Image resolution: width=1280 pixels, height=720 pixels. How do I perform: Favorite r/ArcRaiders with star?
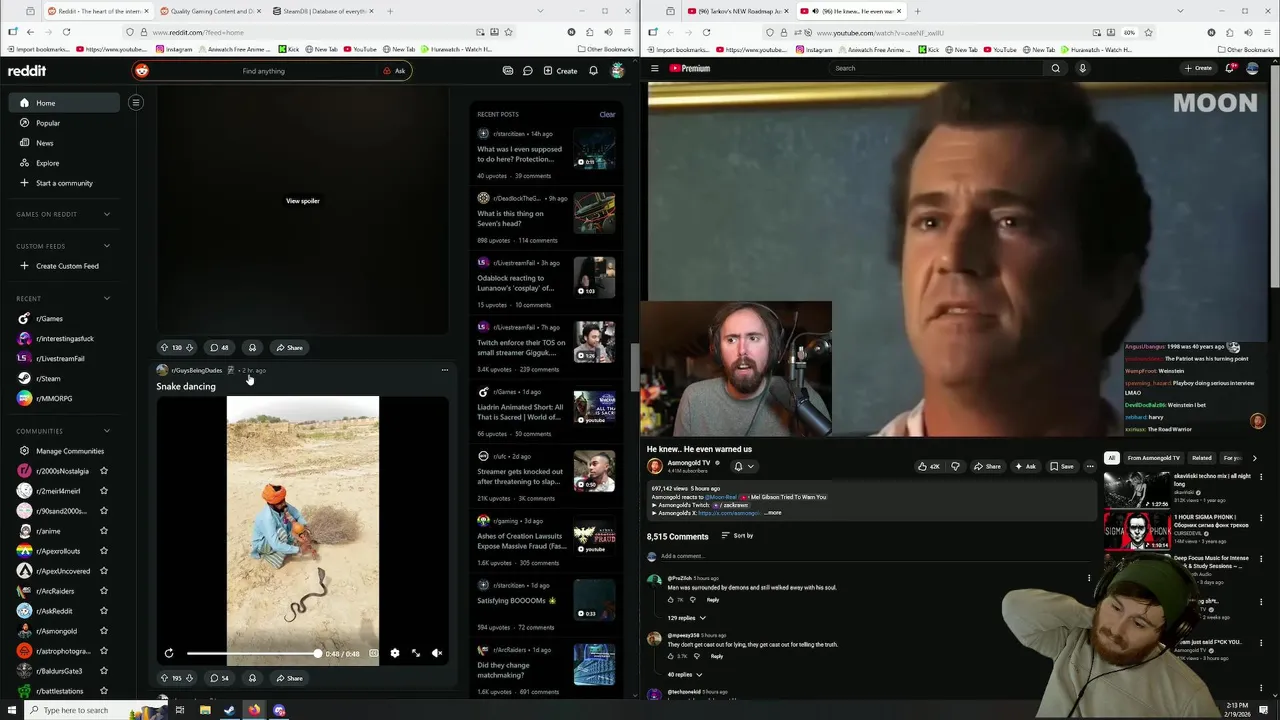click(x=104, y=591)
